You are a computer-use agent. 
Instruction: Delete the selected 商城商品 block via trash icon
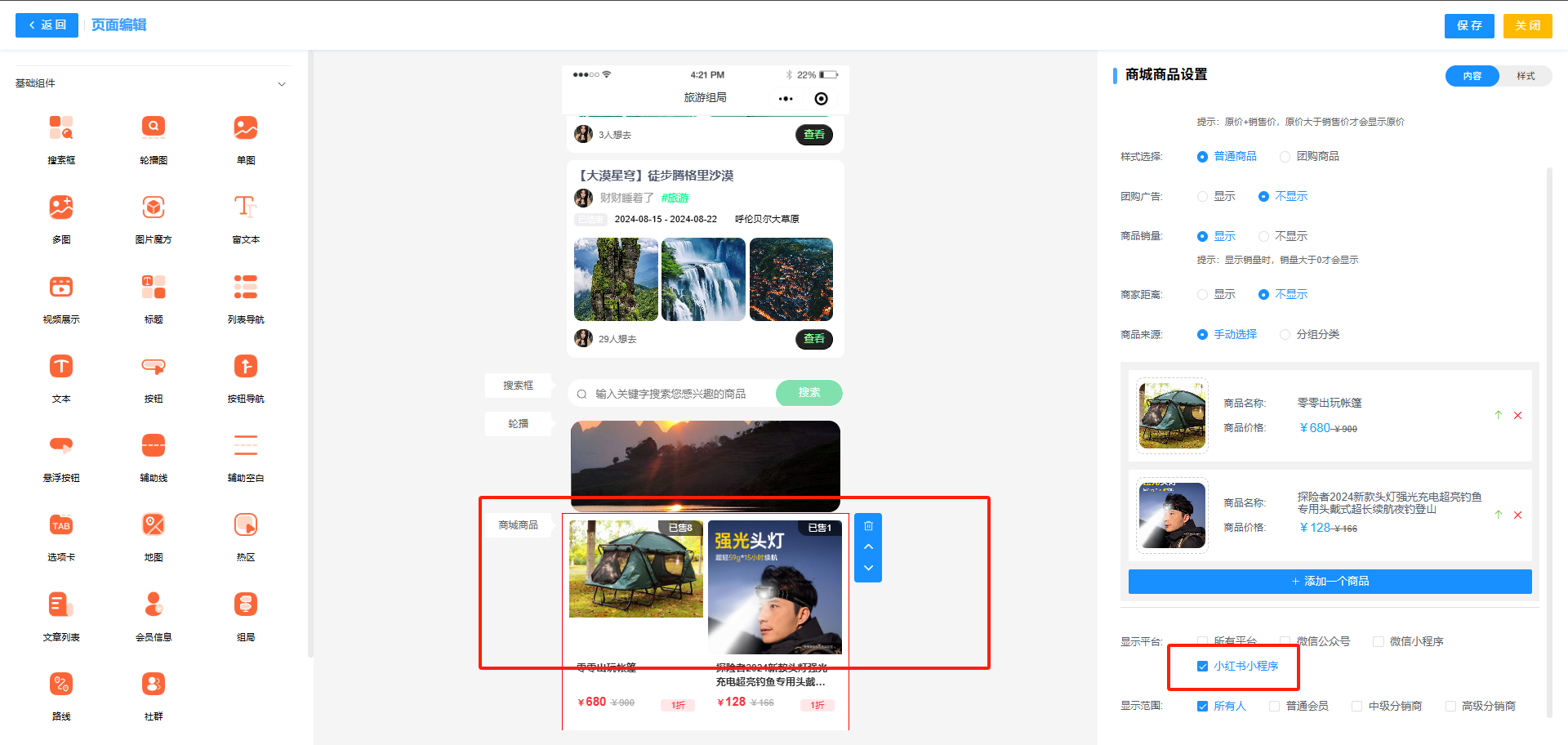point(868,526)
